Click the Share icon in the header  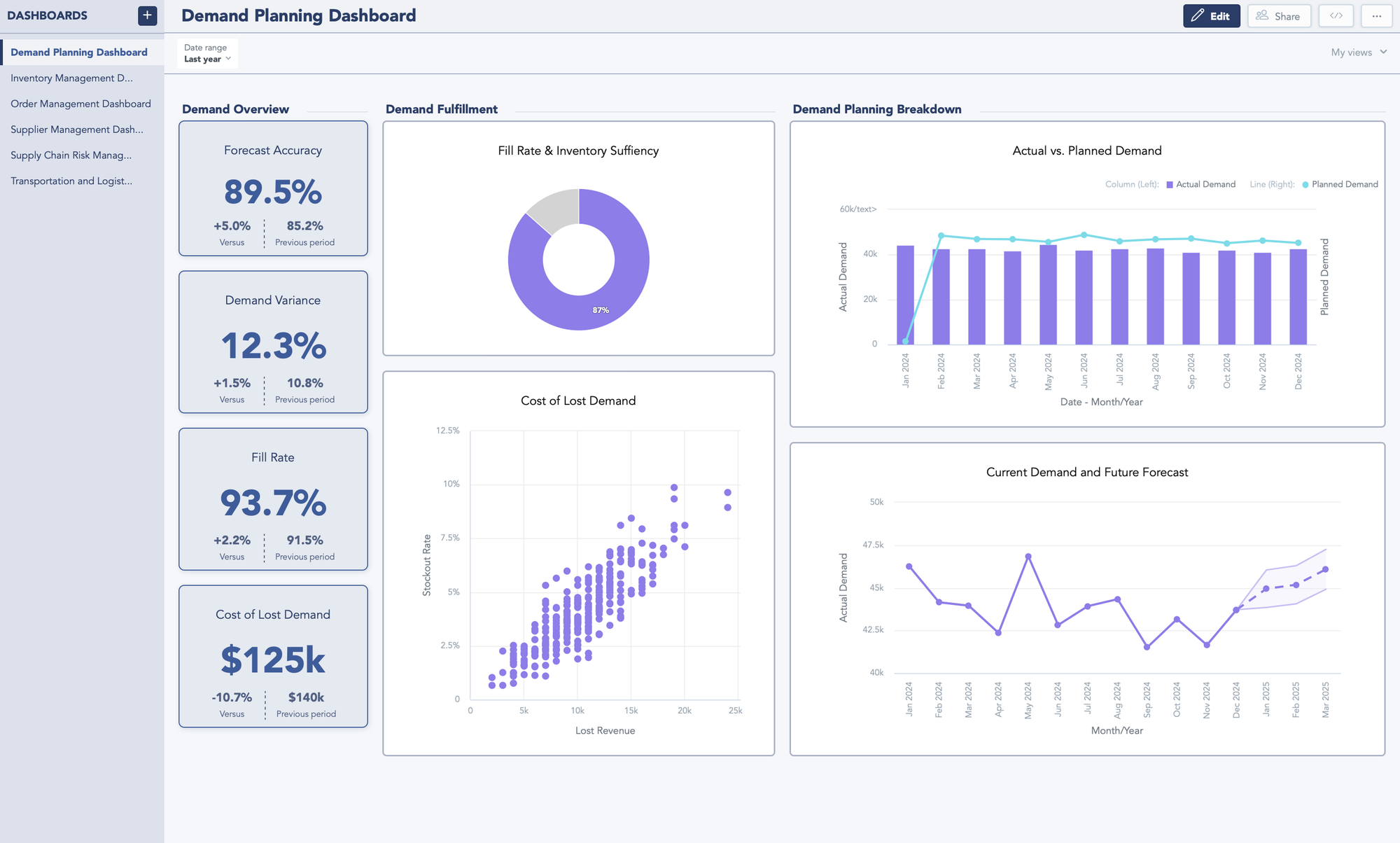click(1263, 15)
